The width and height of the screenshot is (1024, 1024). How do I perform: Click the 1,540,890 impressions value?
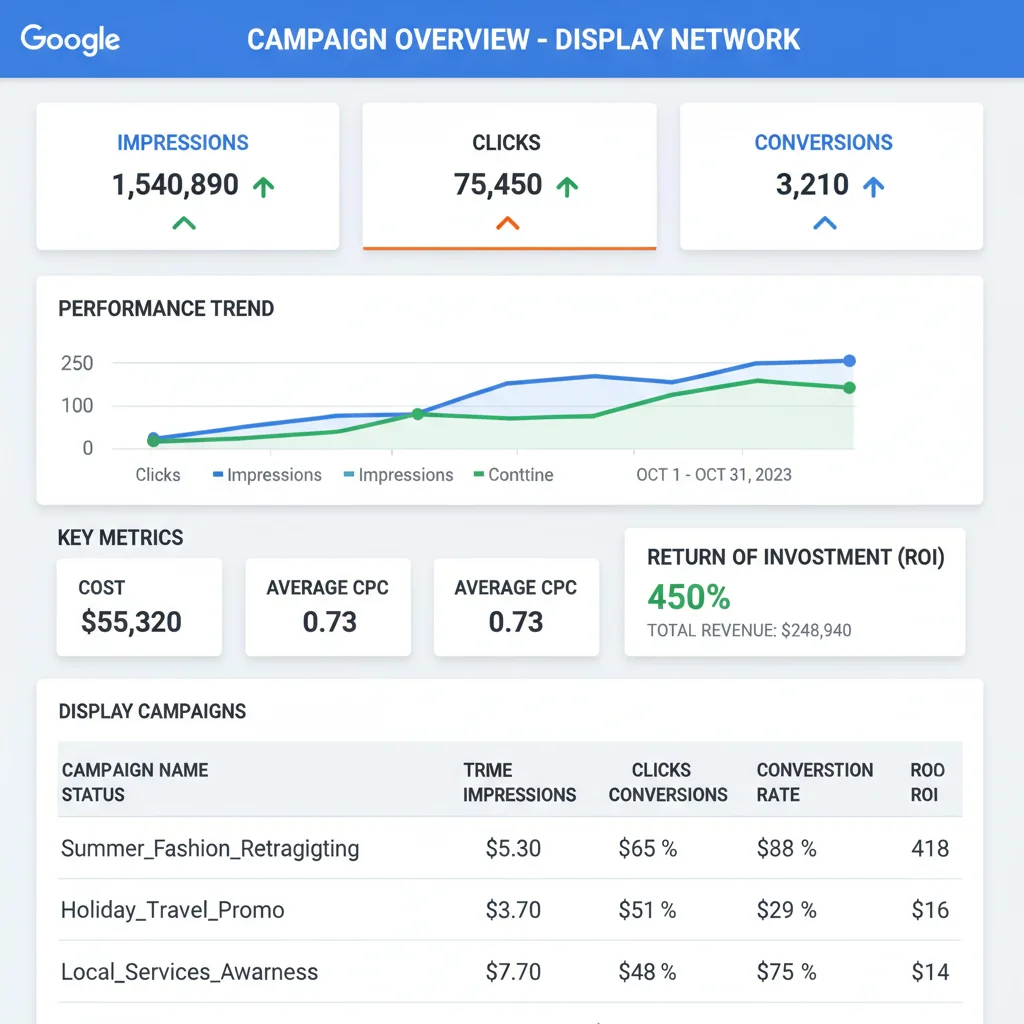coord(175,185)
